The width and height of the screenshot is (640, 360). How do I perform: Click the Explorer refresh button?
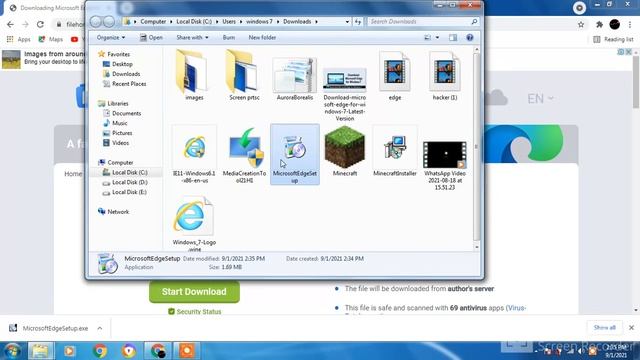(x=358, y=22)
